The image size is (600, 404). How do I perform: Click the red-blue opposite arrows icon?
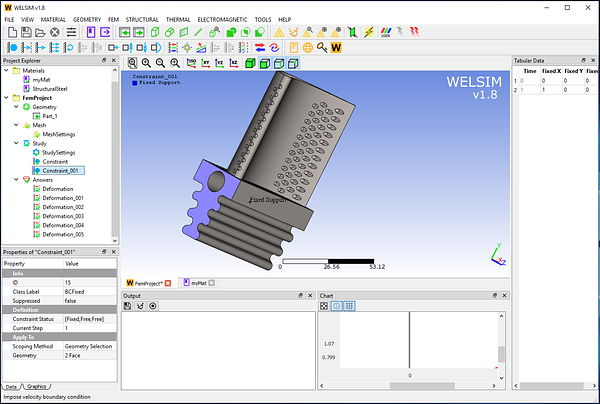pyautogui.click(x=260, y=47)
